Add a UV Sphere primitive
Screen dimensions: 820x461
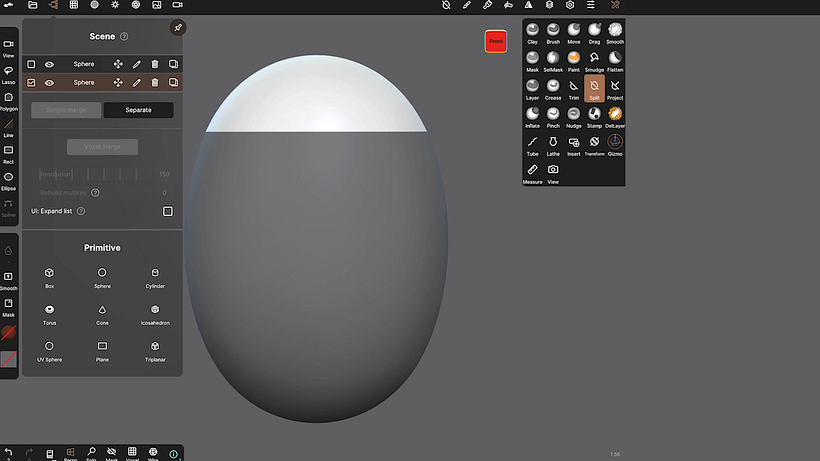(x=49, y=351)
